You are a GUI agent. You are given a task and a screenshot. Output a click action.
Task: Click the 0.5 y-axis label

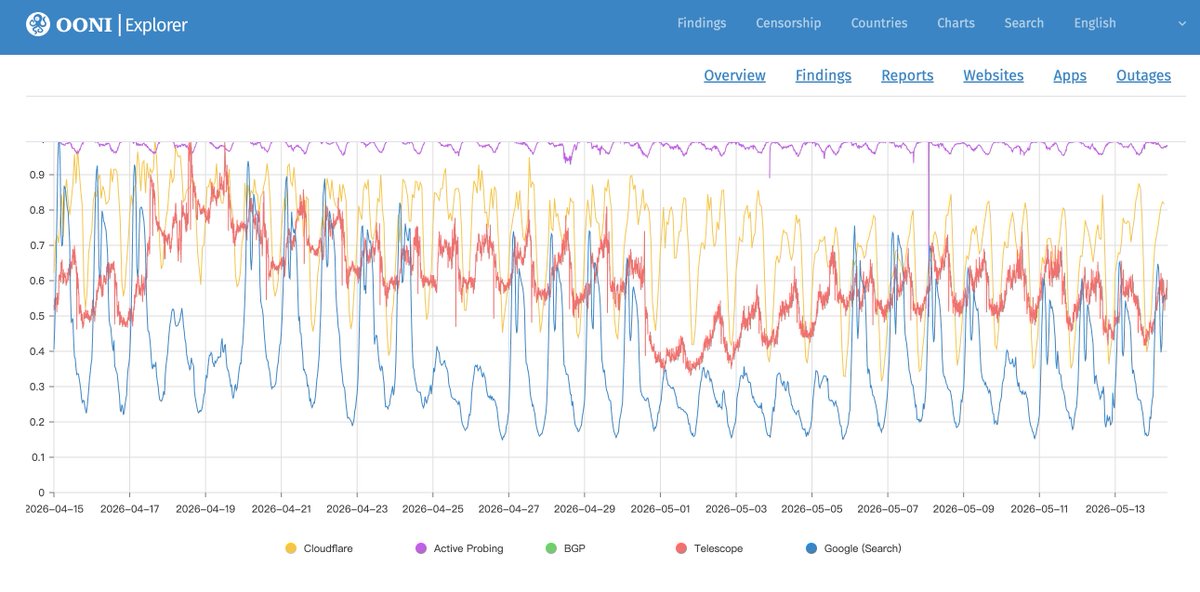[x=36, y=316]
